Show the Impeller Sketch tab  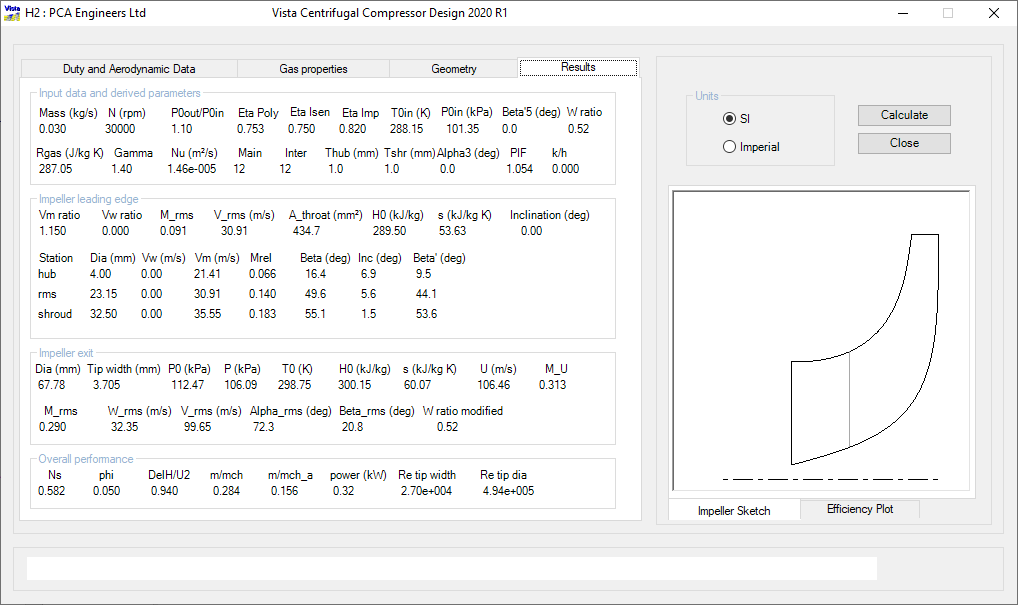click(x=734, y=510)
